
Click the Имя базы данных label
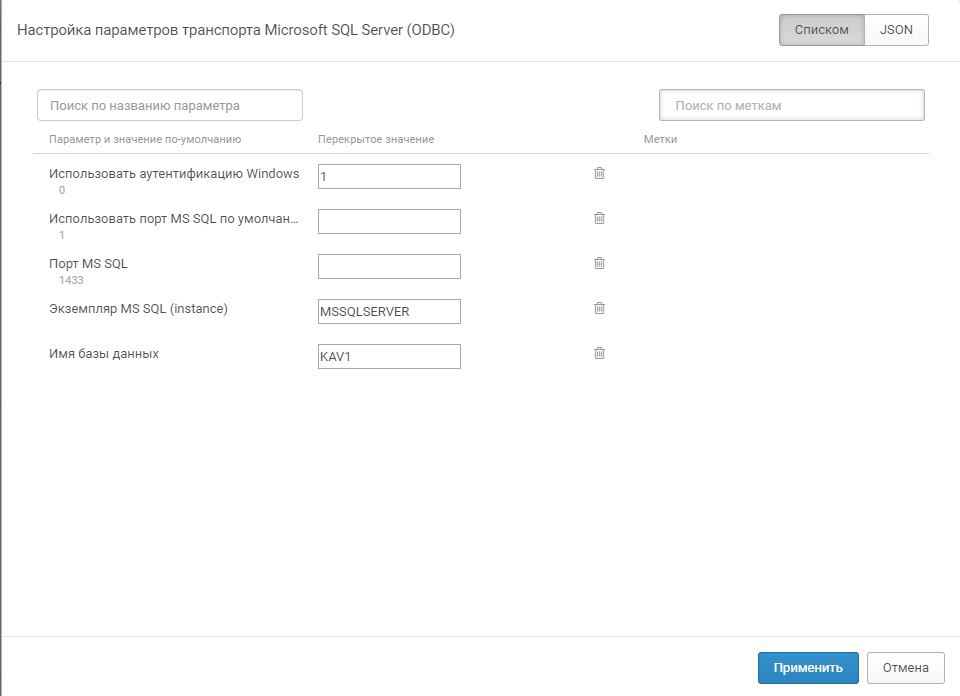pos(104,354)
